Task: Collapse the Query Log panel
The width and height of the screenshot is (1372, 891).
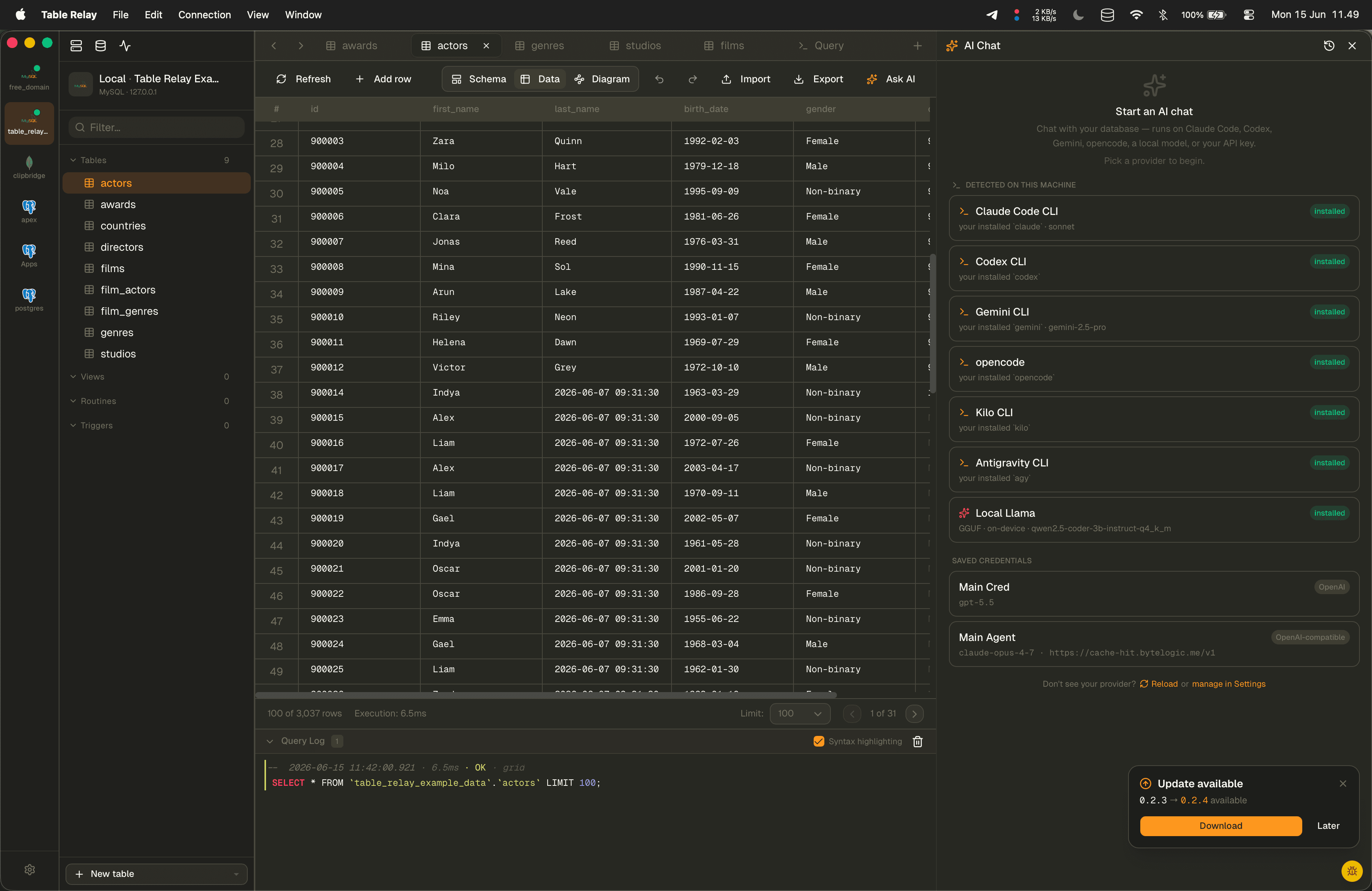Action: pos(270,741)
